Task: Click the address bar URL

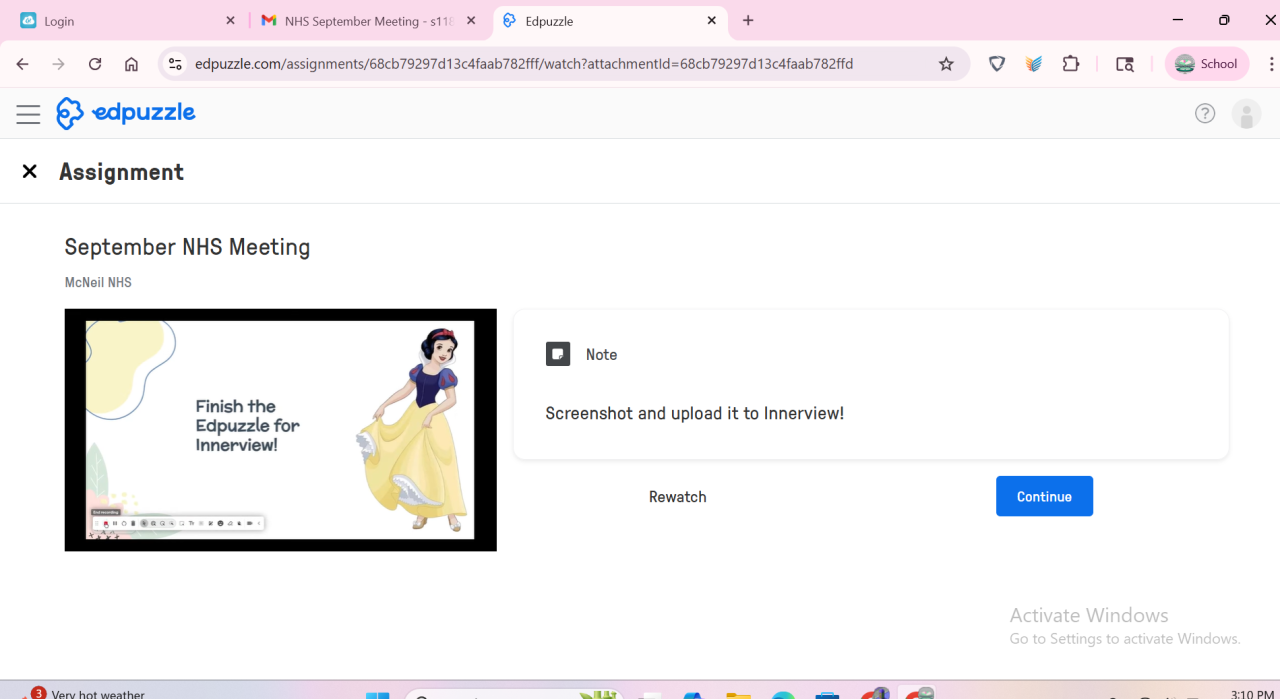Action: coord(524,64)
